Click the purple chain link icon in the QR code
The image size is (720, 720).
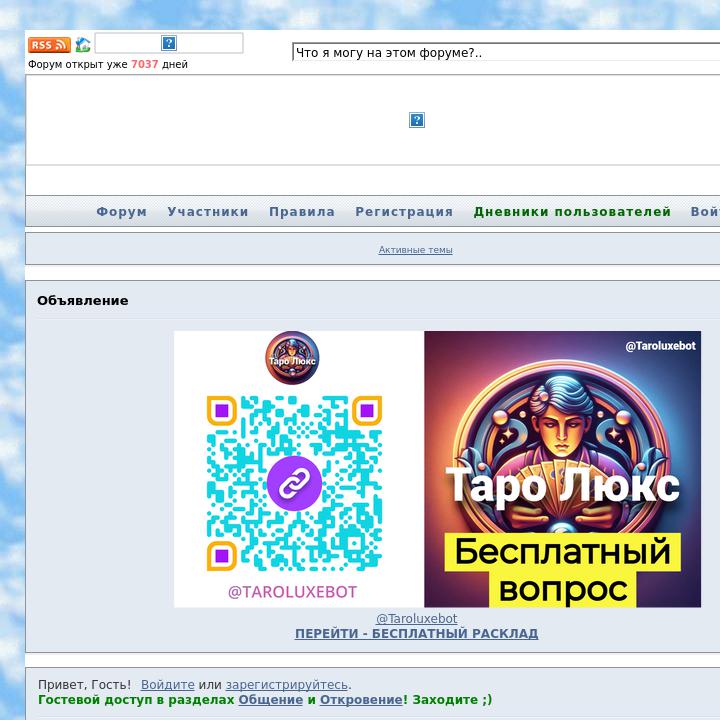tap(294, 483)
